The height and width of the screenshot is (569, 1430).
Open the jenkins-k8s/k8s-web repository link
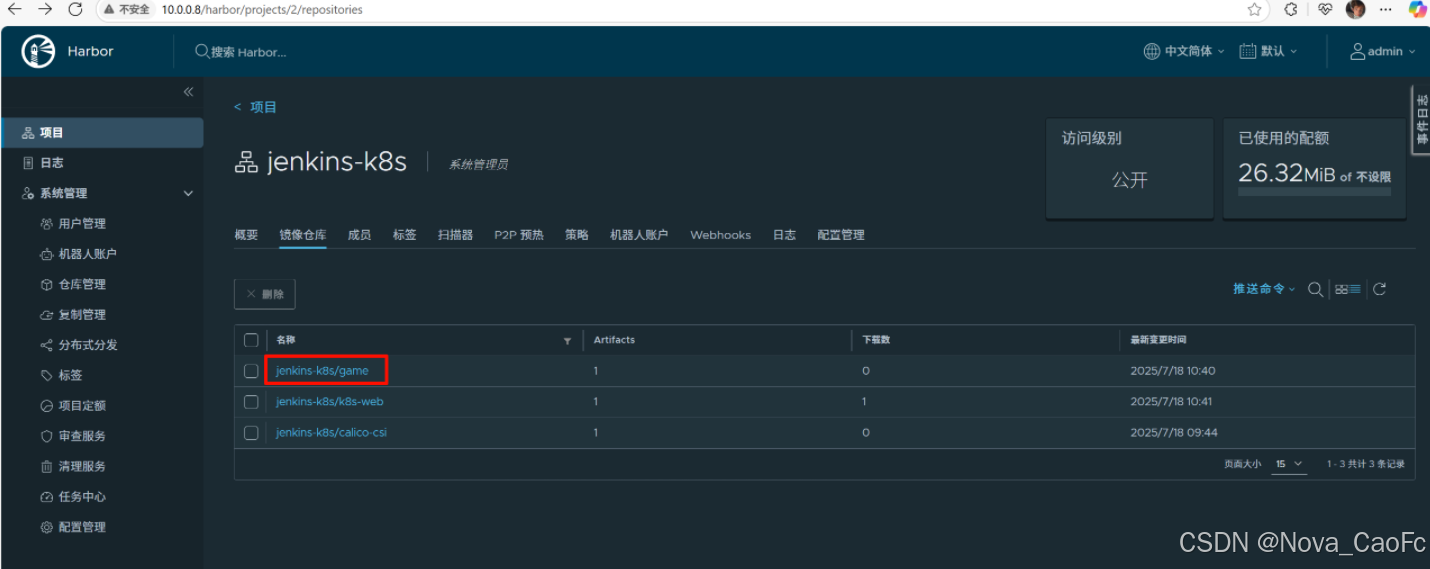(x=329, y=402)
